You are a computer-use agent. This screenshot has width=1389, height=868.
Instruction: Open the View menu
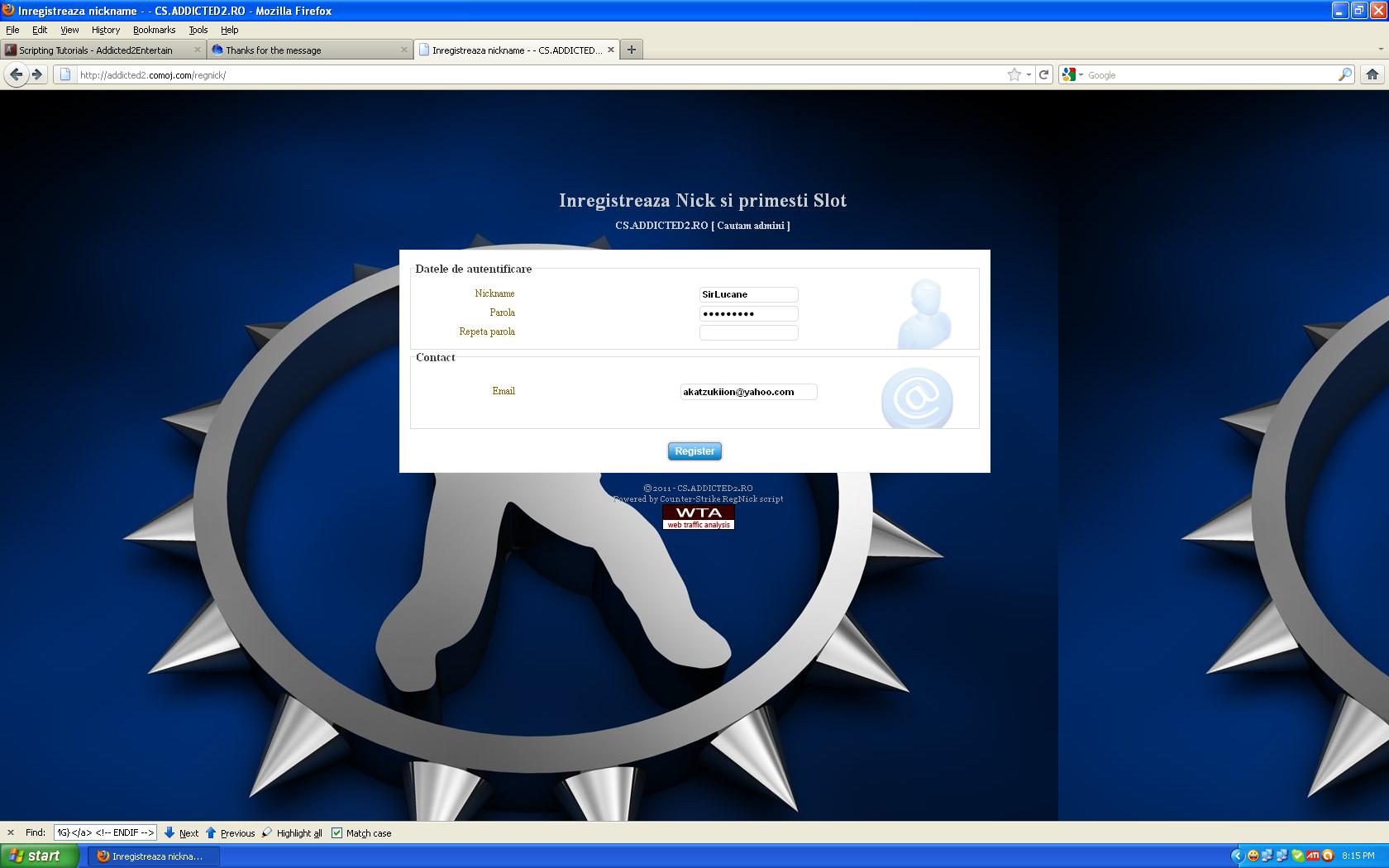pos(69,30)
